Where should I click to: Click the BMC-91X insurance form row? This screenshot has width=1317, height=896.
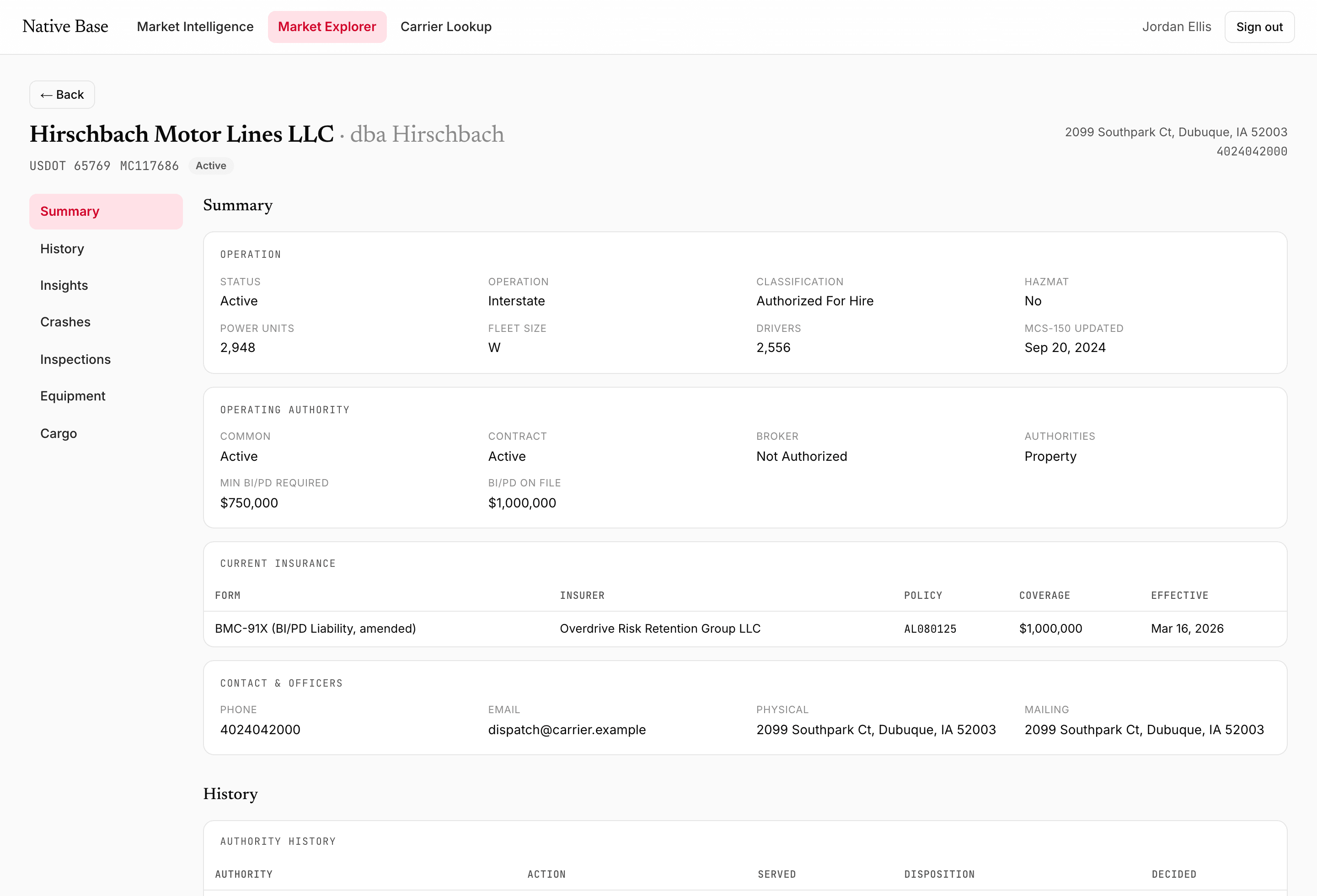click(745, 629)
